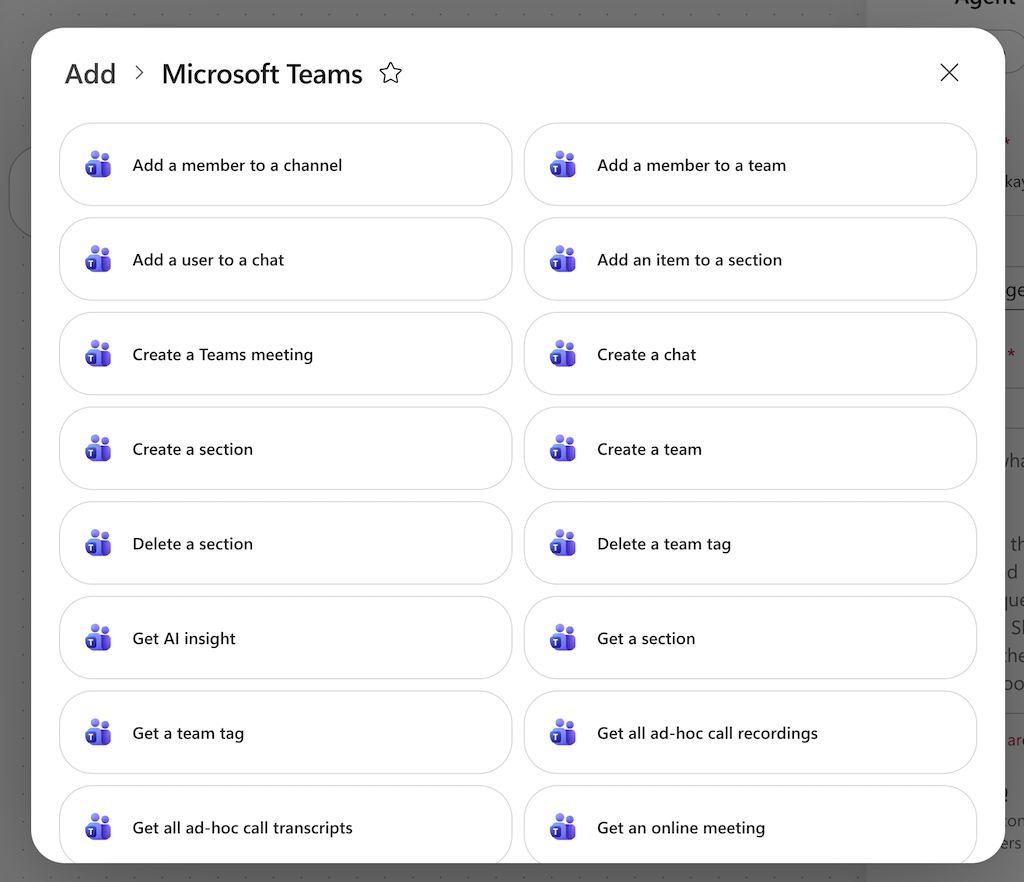Click the Create a section label
The height and width of the screenshot is (882, 1024).
(x=193, y=449)
